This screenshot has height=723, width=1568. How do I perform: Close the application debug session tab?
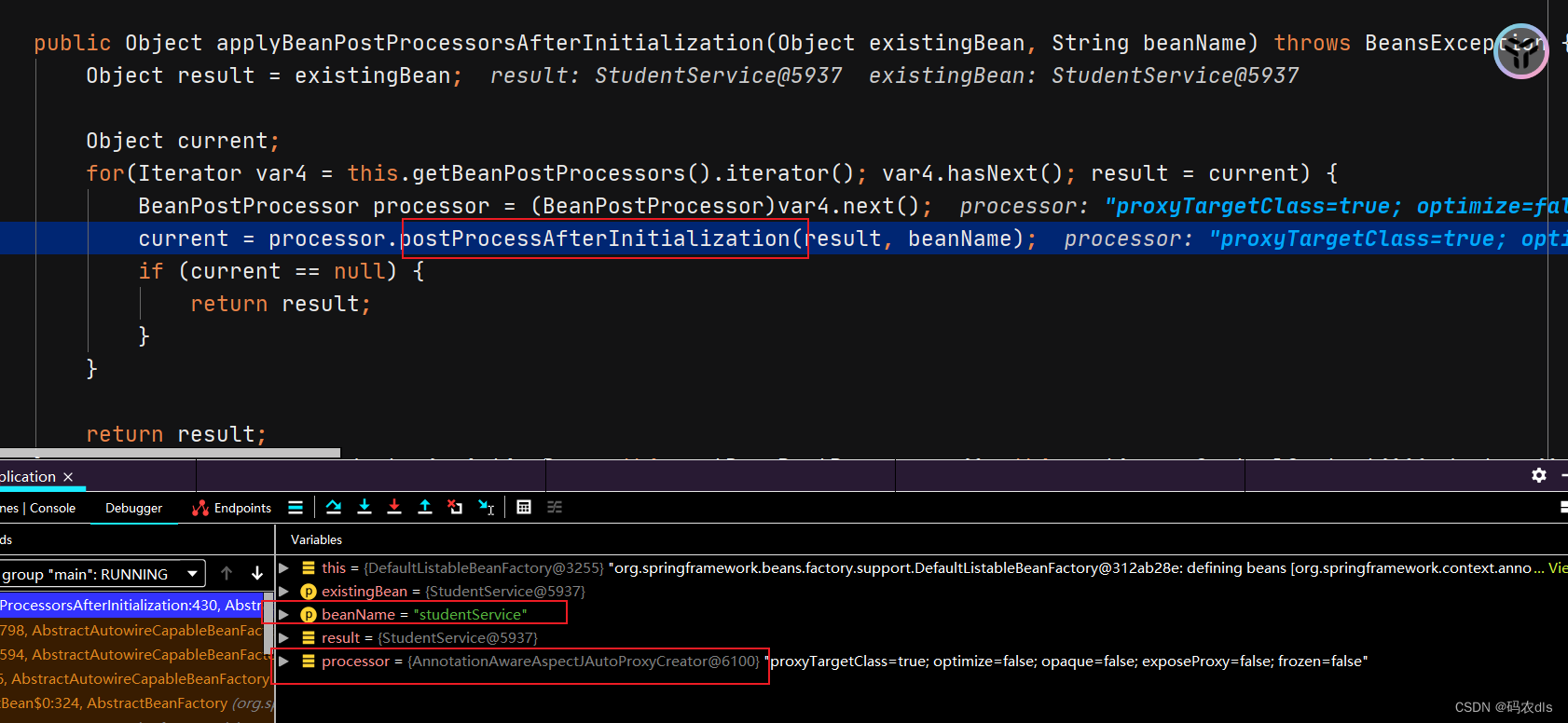[68, 477]
